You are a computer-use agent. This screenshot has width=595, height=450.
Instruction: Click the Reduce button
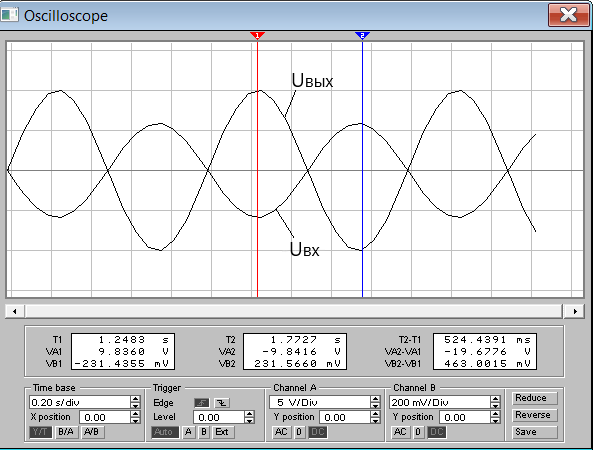pos(535,398)
